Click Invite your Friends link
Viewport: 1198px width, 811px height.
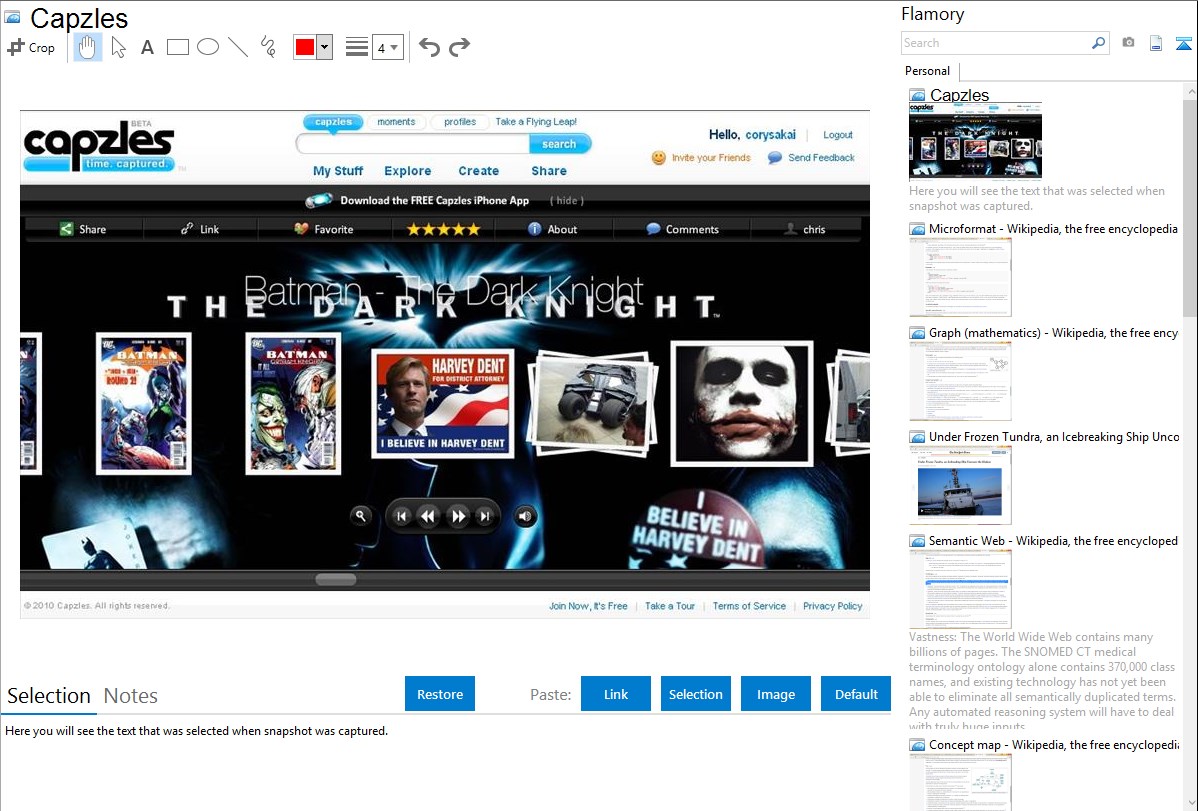[711, 158]
